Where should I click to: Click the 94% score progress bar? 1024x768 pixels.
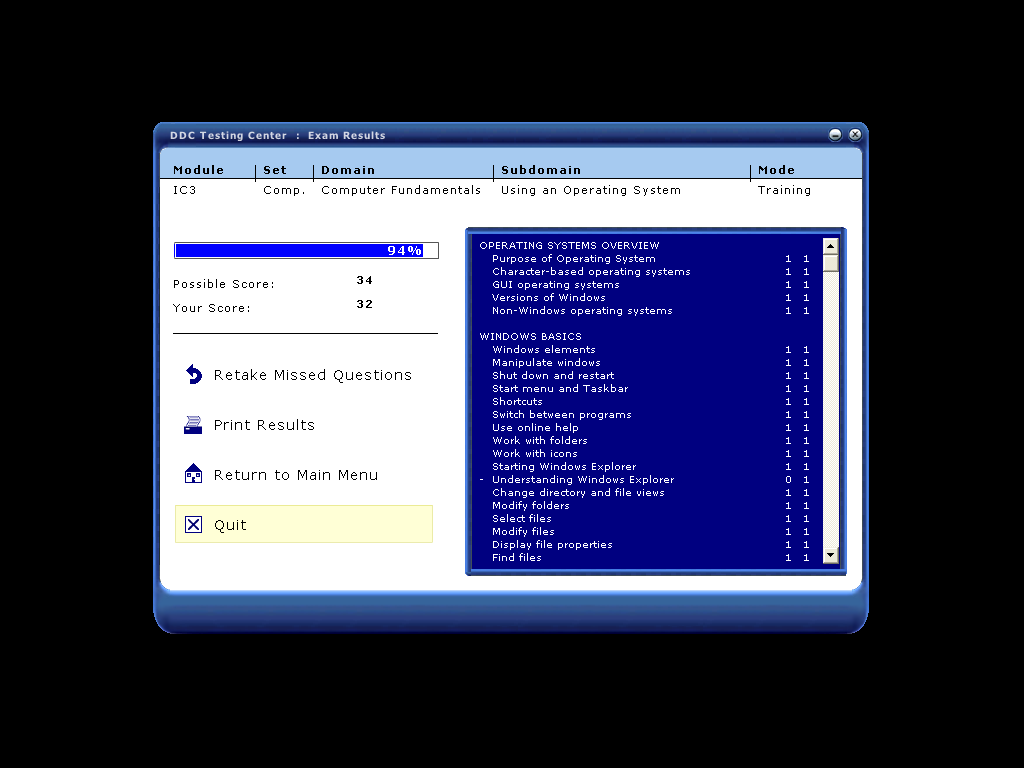click(x=306, y=250)
